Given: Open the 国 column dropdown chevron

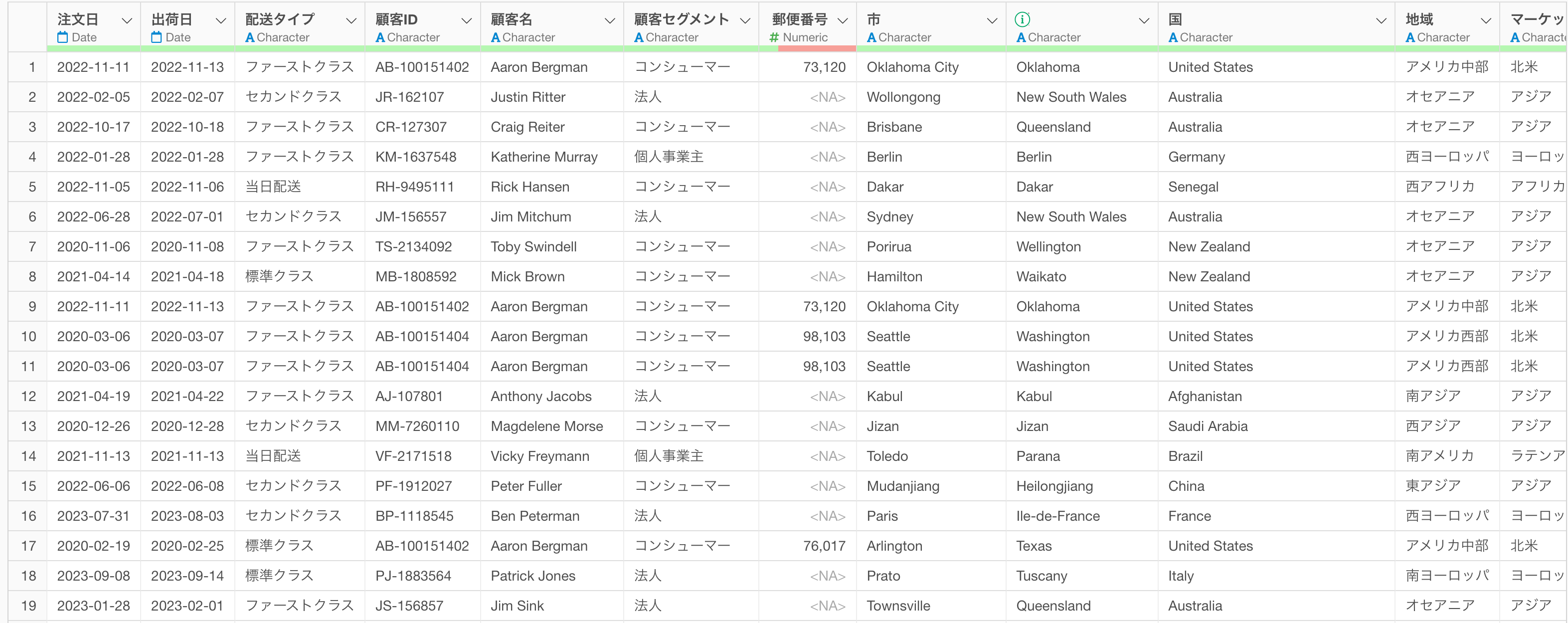Looking at the screenshot, I should [1381, 21].
